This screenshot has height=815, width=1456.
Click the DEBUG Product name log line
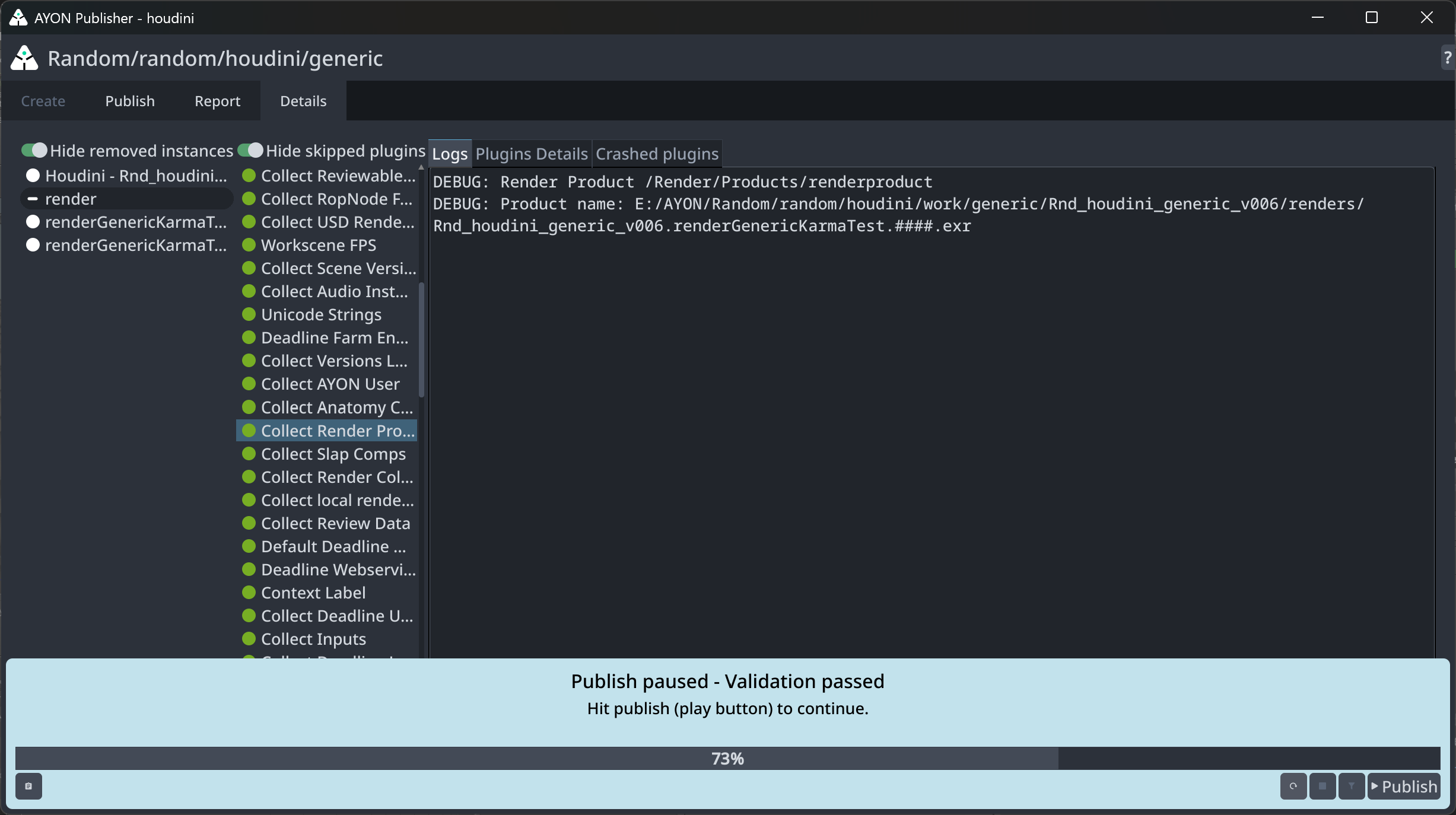pyautogui.click(x=898, y=215)
